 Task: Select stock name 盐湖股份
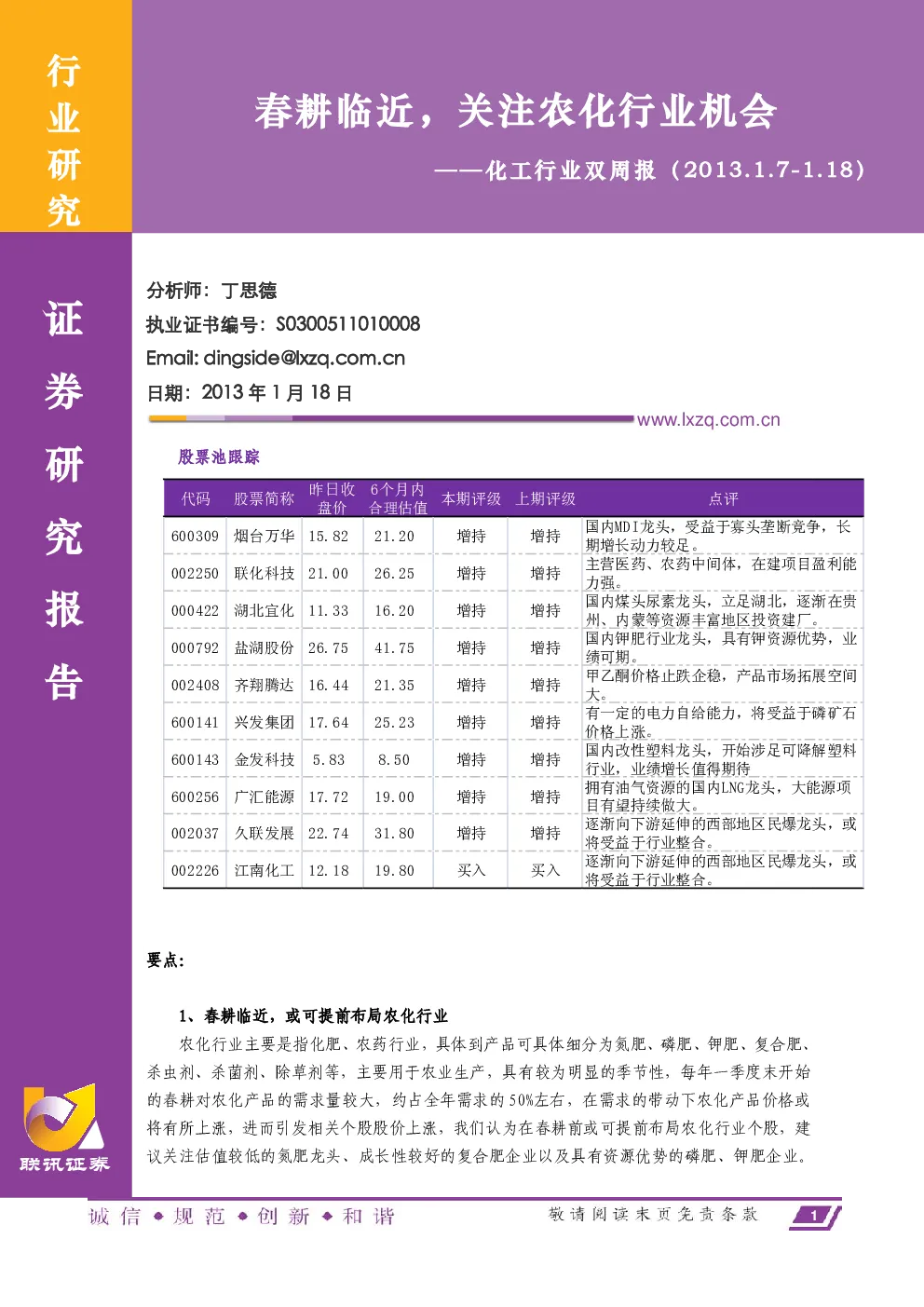pos(265,647)
